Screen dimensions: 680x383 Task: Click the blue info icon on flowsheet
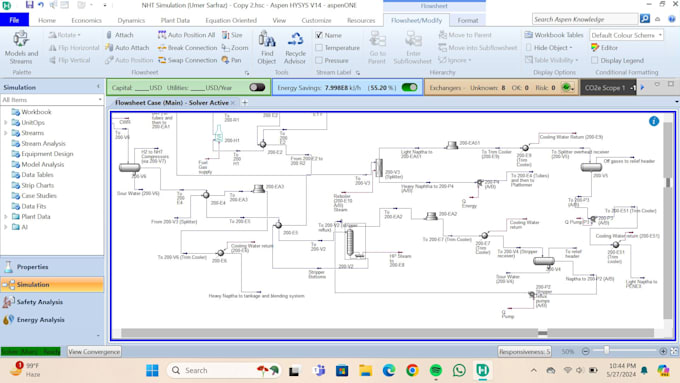coord(654,121)
